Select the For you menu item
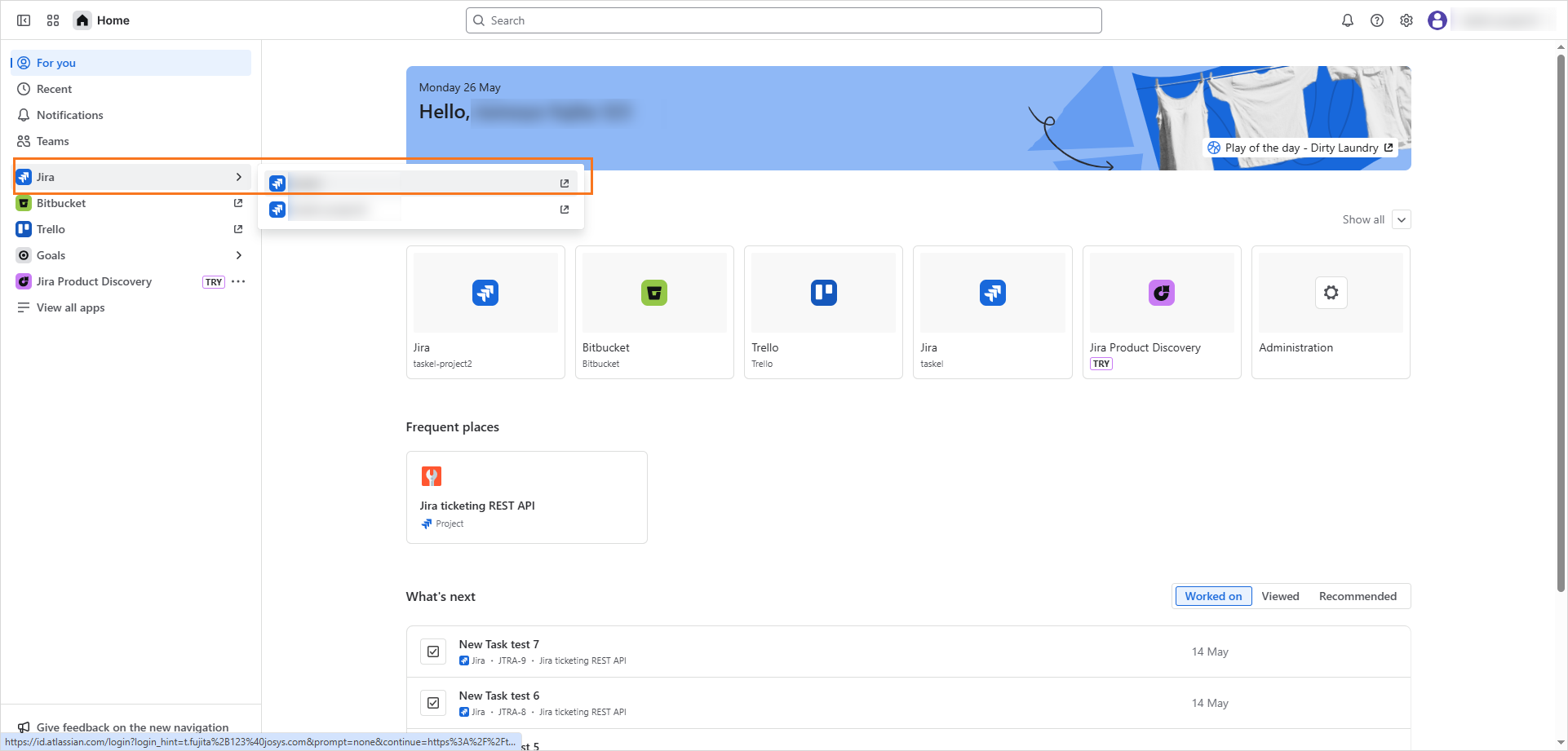The height and width of the screenshot is (751, 1568). click(131, 63)
